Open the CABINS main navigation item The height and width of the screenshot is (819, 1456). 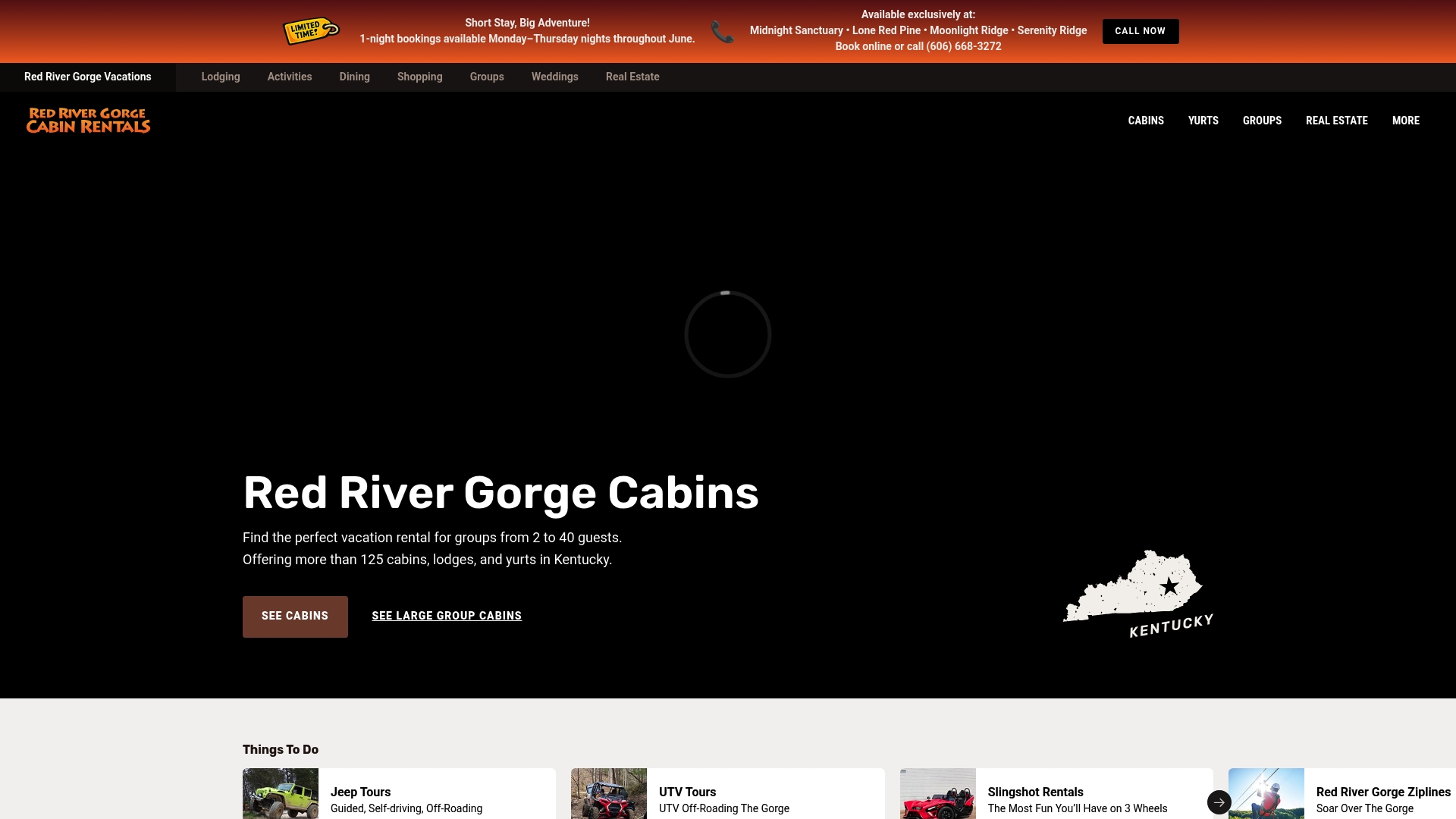click(x=1146, y=121)
